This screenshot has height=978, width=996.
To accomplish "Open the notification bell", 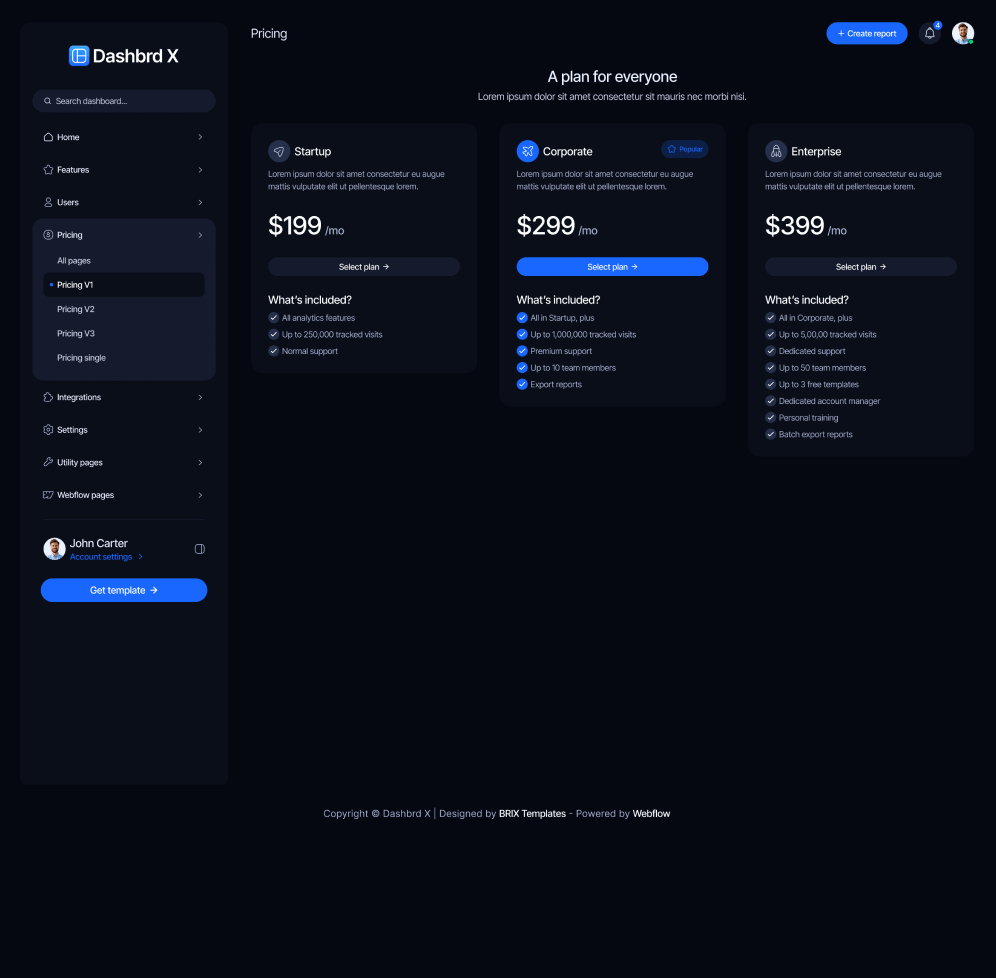I will tap(929, 33).
